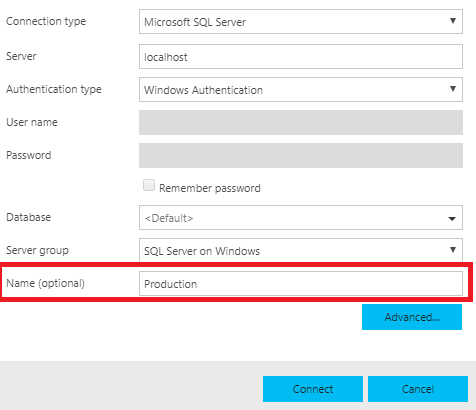
Task: Open the Advanced... settings button
Action: [412, 317]
